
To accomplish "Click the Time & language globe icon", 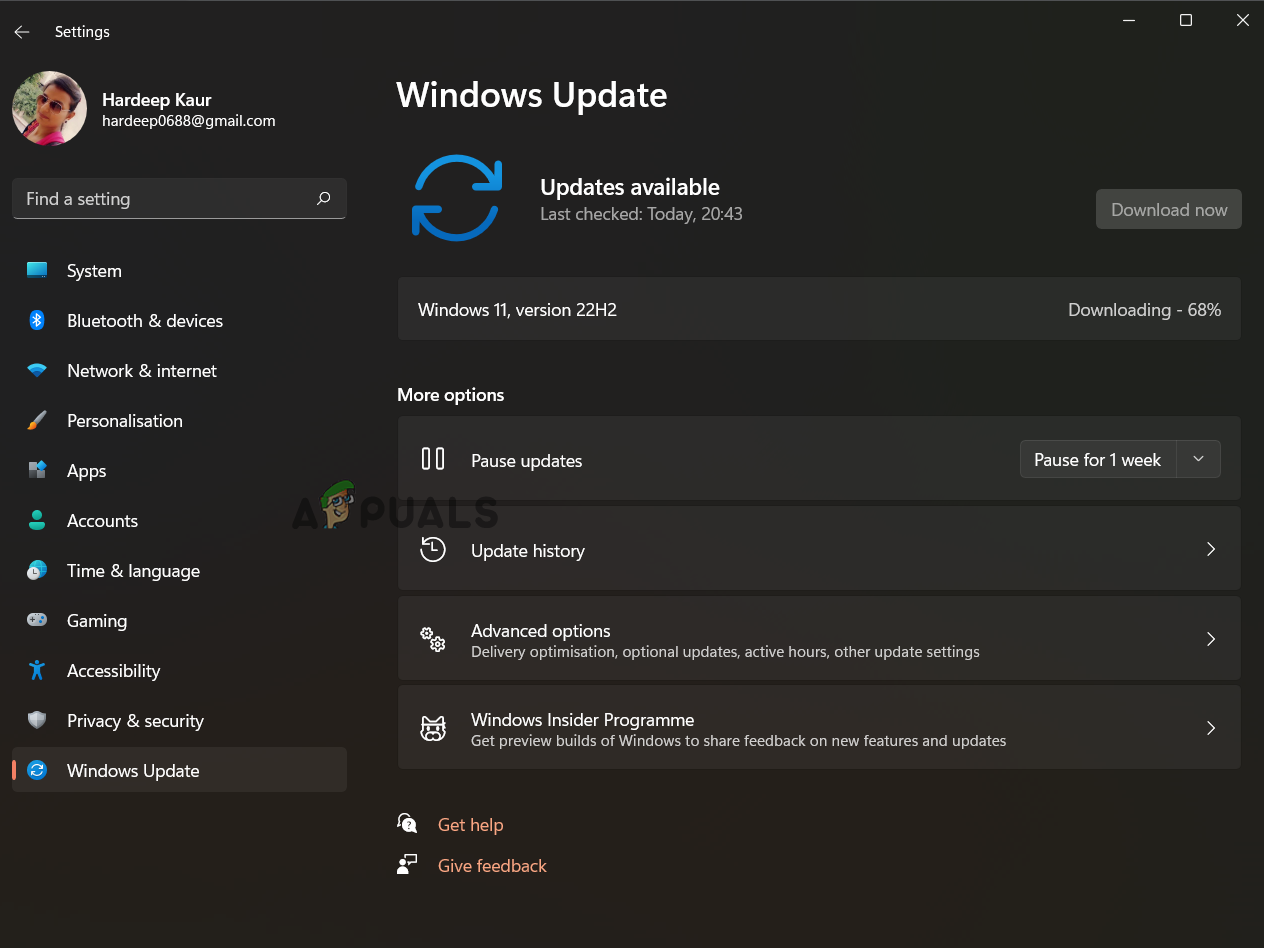I will 37,570.
